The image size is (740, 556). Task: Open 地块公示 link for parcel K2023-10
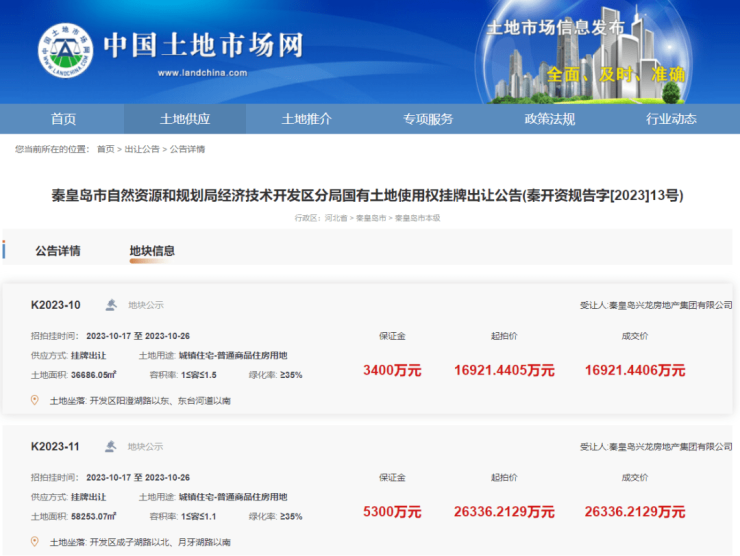click(x=145, y=305)
